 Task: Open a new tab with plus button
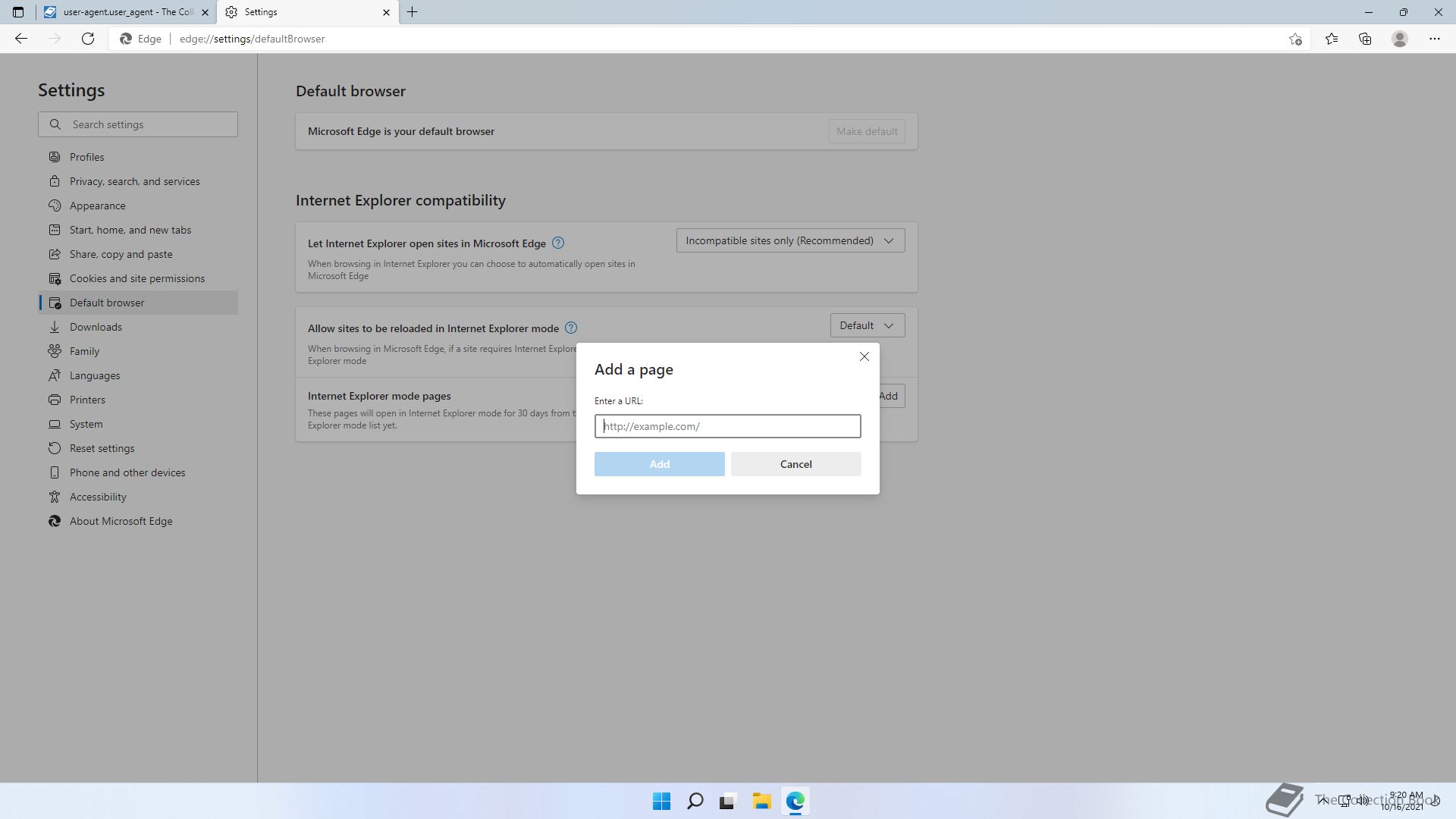(413, 12)
